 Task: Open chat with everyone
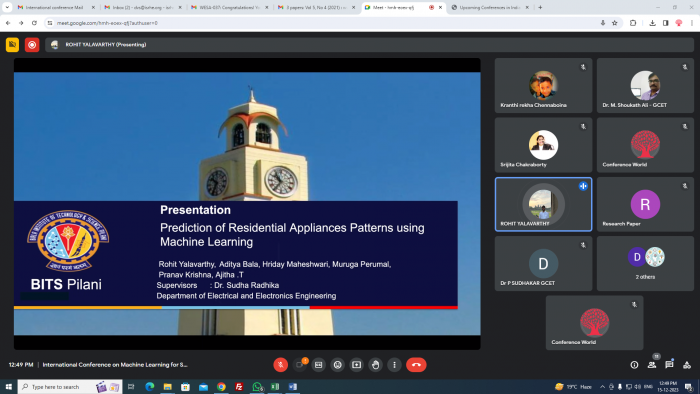coord(669,365)
